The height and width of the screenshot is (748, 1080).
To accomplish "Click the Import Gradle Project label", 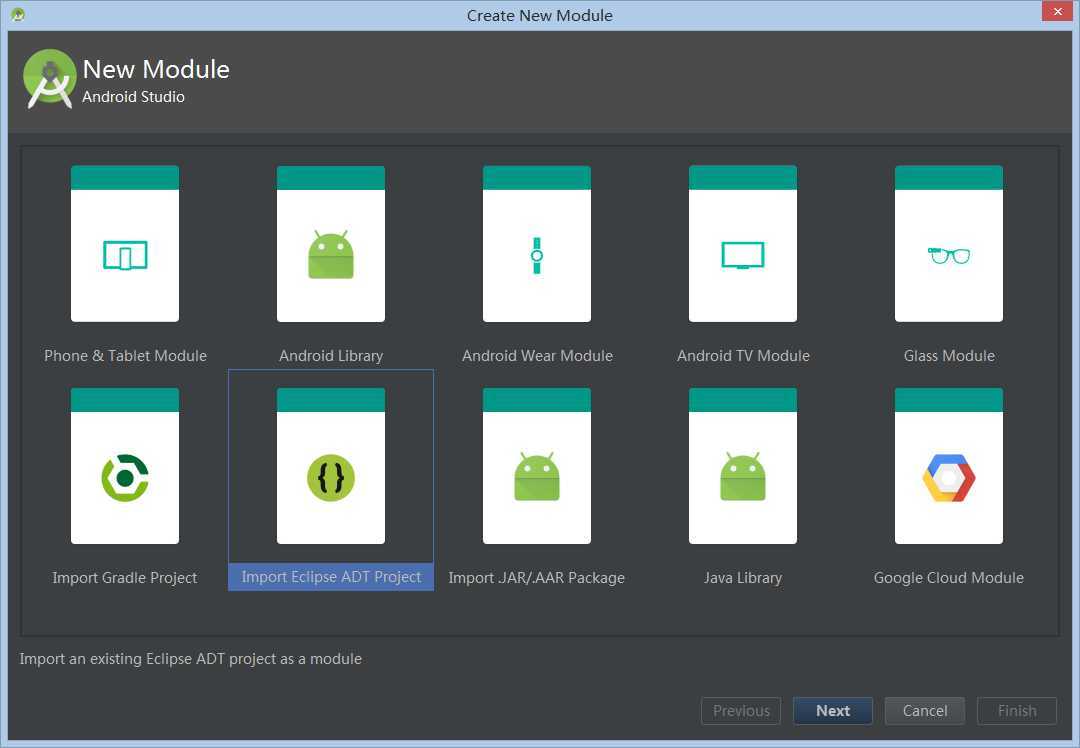I will click(125, 578).
